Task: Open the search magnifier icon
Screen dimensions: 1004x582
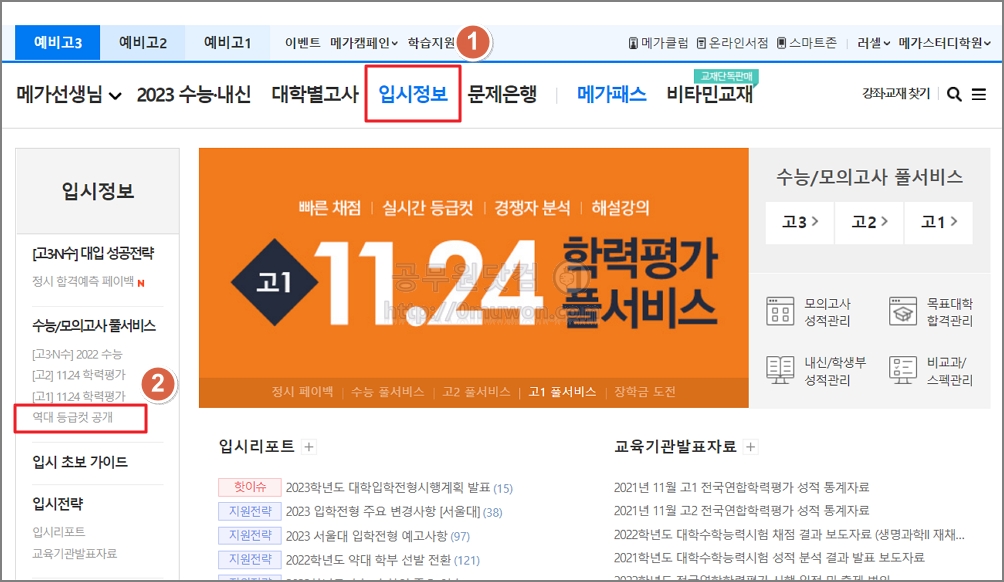Action: [x=954, y=95]
